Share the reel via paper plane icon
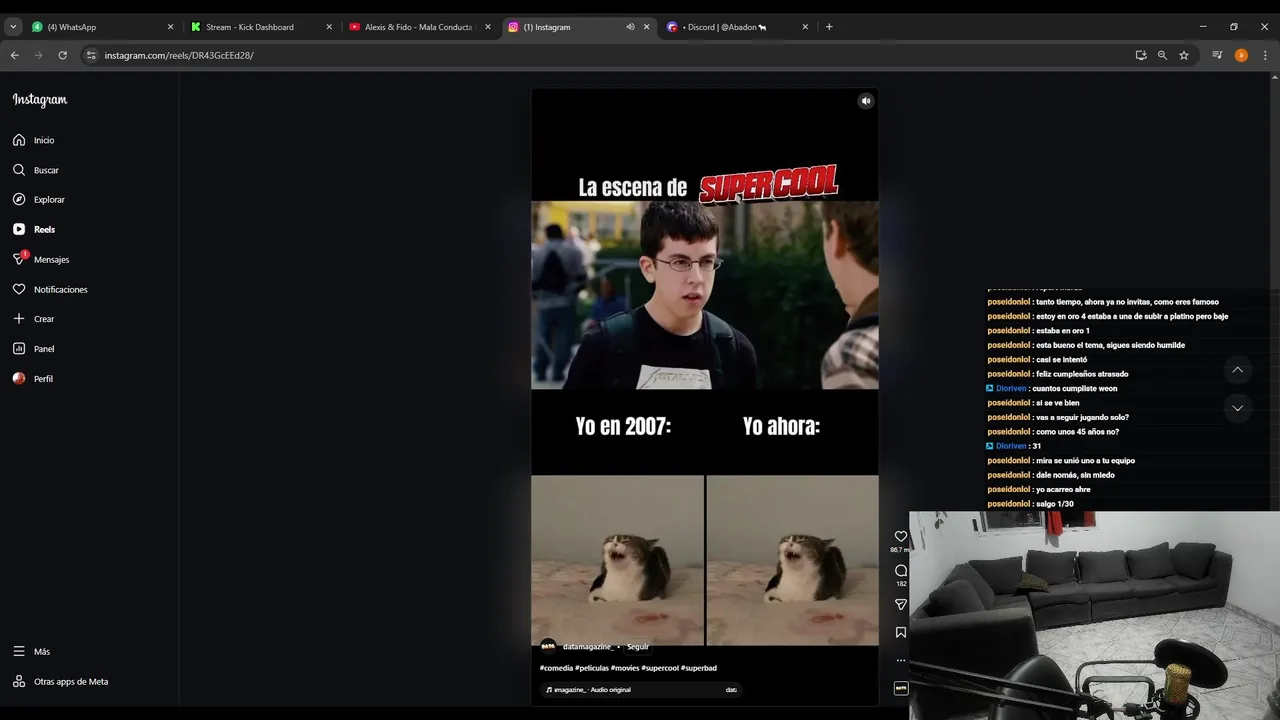Screen dimensions: 1280x720 901,604
